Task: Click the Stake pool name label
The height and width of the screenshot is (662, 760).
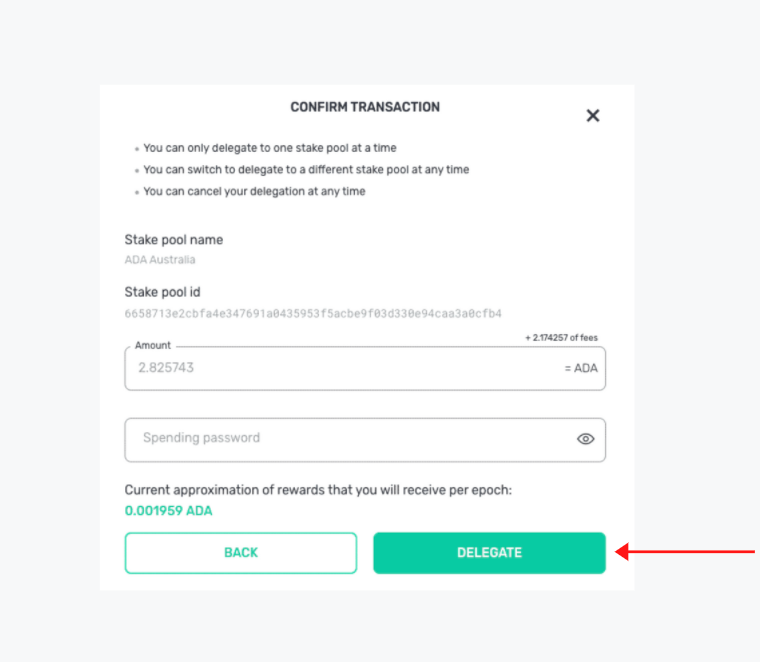Action: (174, 240)
